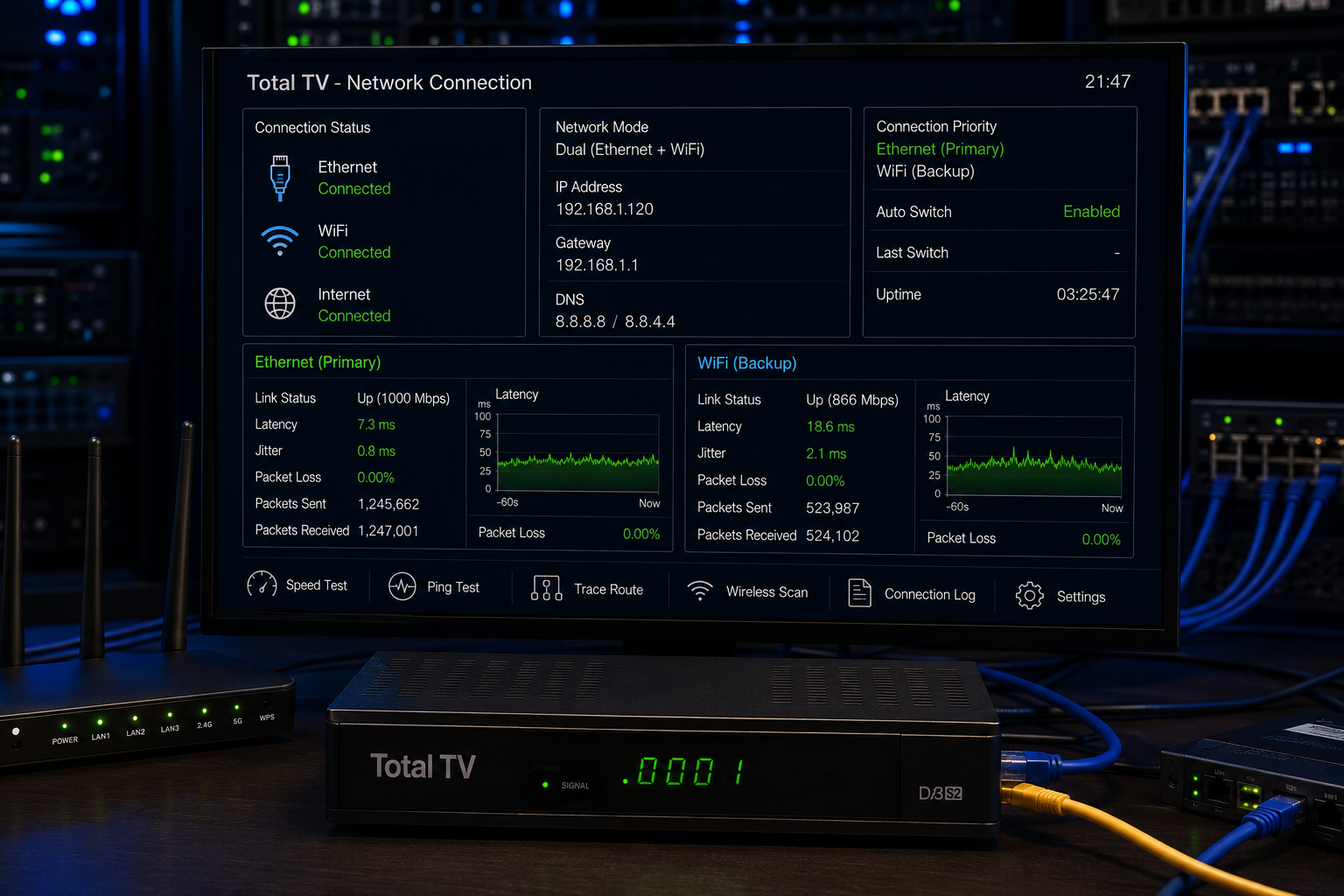
Task: Click the Total TV - Network Connection title
Action: pyautogui.click(x=389, y=82)
